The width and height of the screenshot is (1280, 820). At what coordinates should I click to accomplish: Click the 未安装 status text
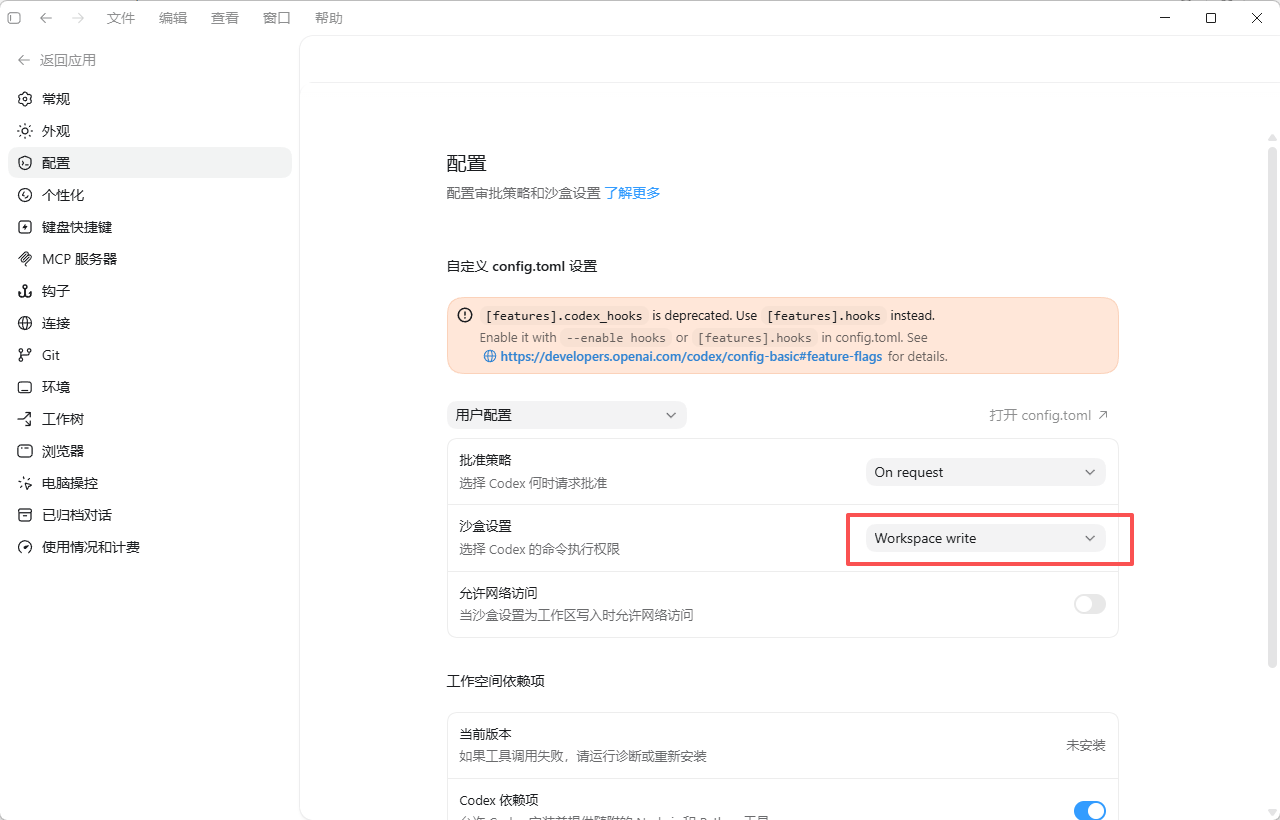coord(1085,745)
